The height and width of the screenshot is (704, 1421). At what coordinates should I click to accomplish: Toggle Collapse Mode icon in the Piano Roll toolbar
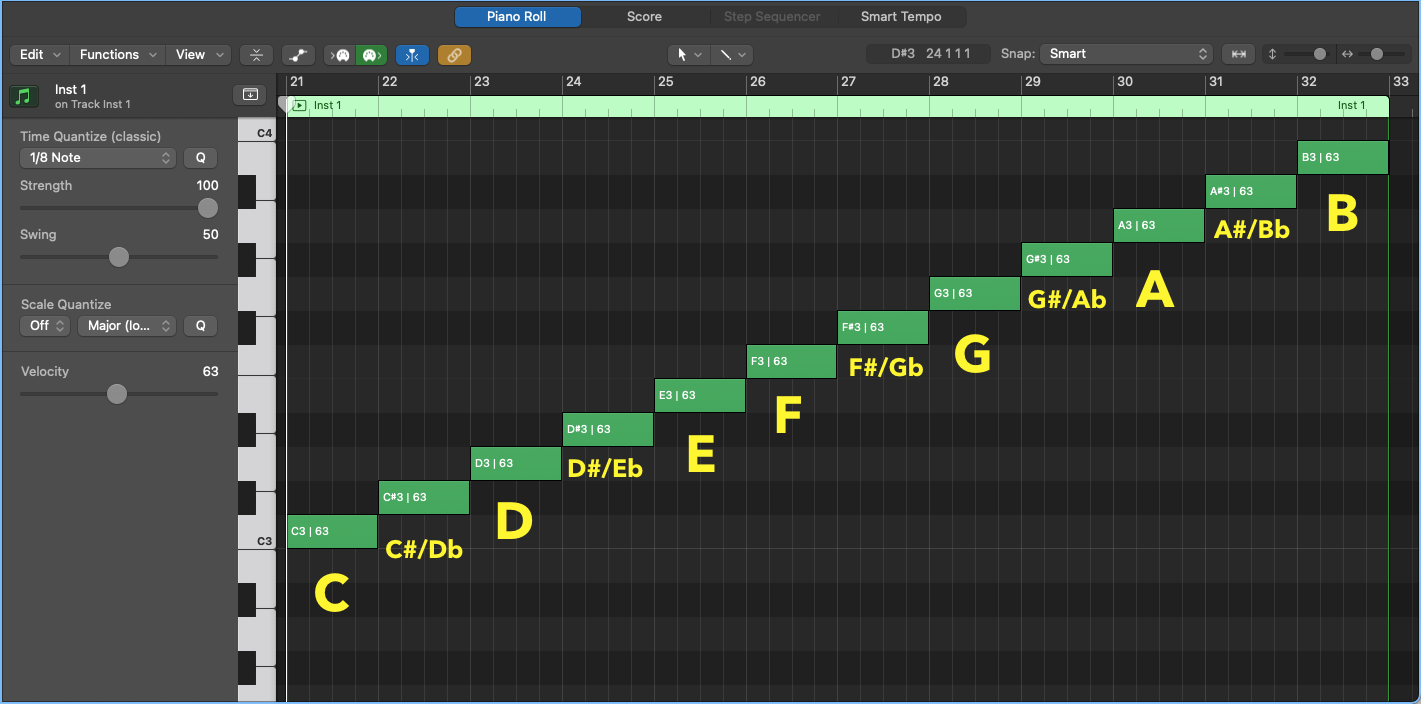256,54
